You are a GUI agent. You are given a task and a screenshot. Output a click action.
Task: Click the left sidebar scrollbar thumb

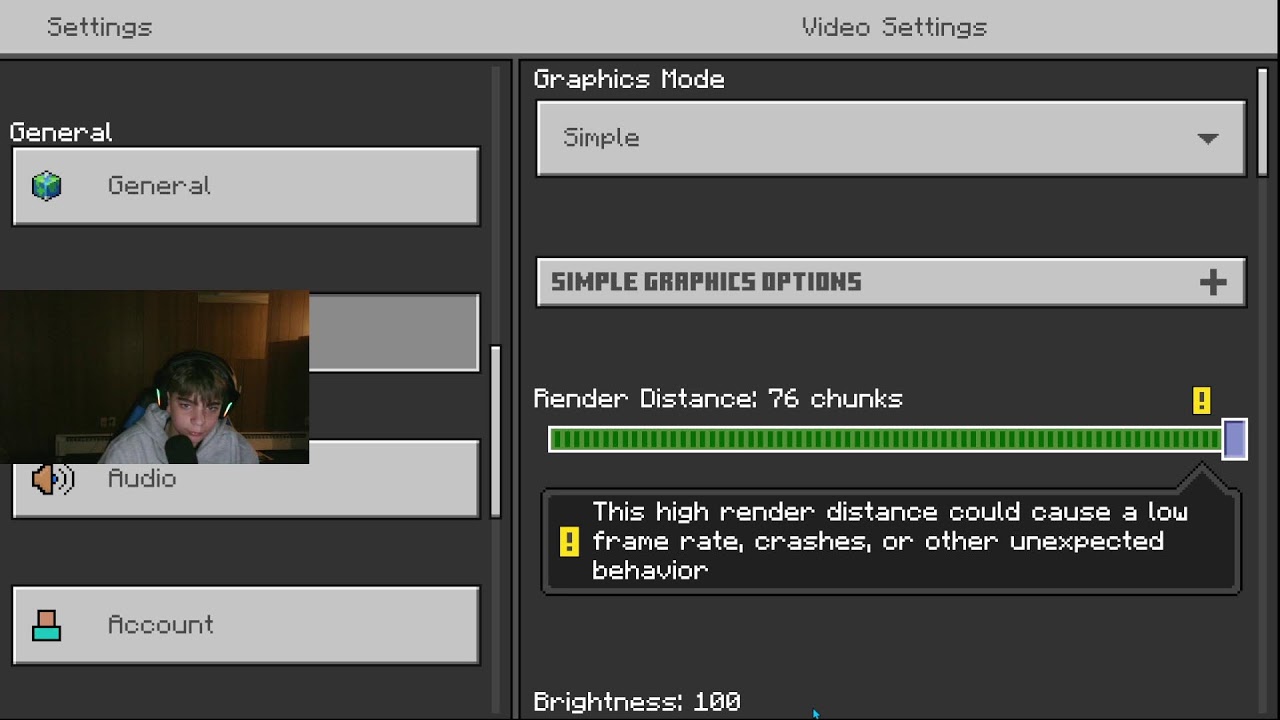[x=495, y=431]
